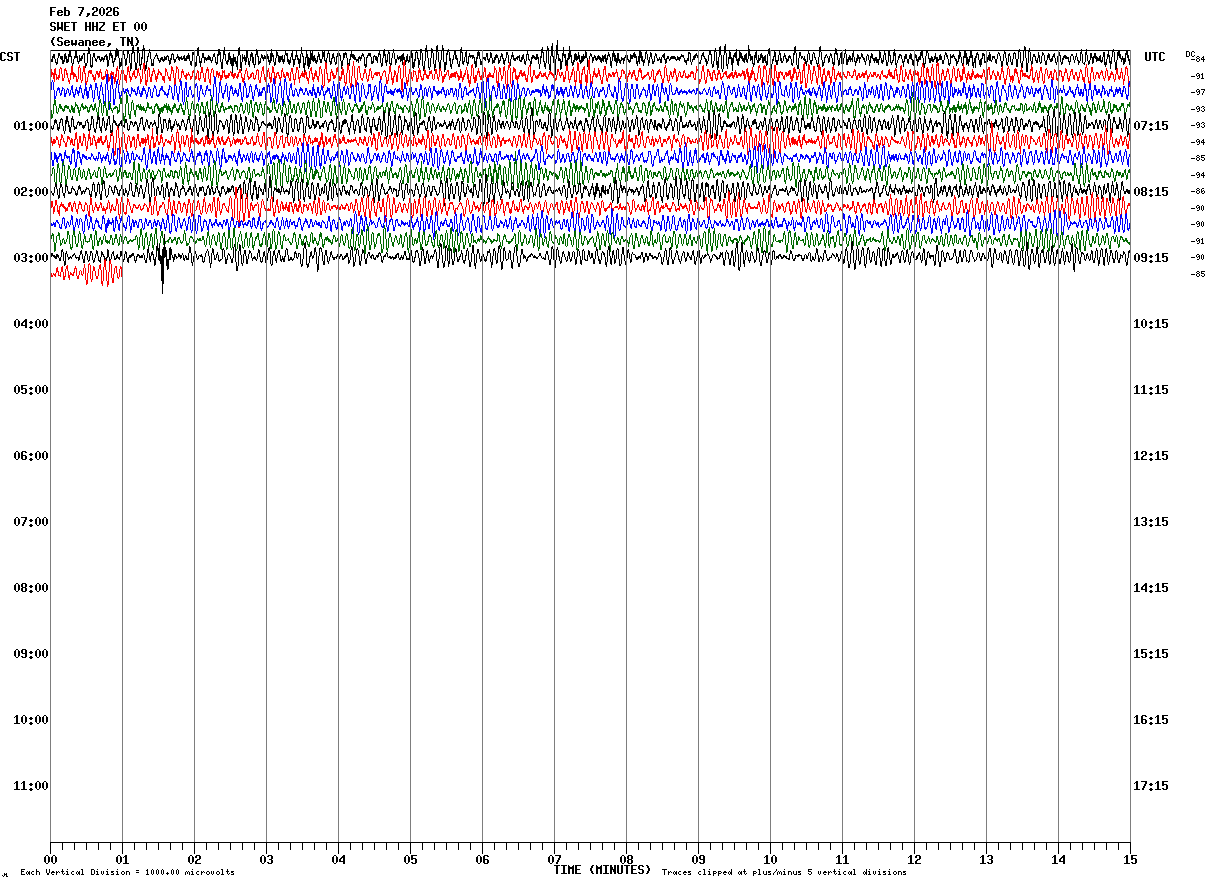
Task: Click the minute axis tick label '12'
Action: pyautogui.click(x=914, y=859)
